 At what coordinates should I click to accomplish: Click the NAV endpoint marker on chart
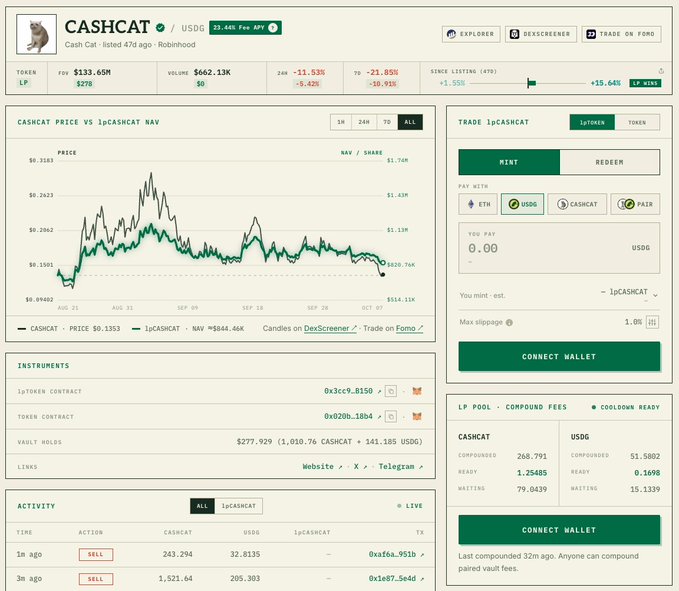pyautogui.click(x=382, y=262)
